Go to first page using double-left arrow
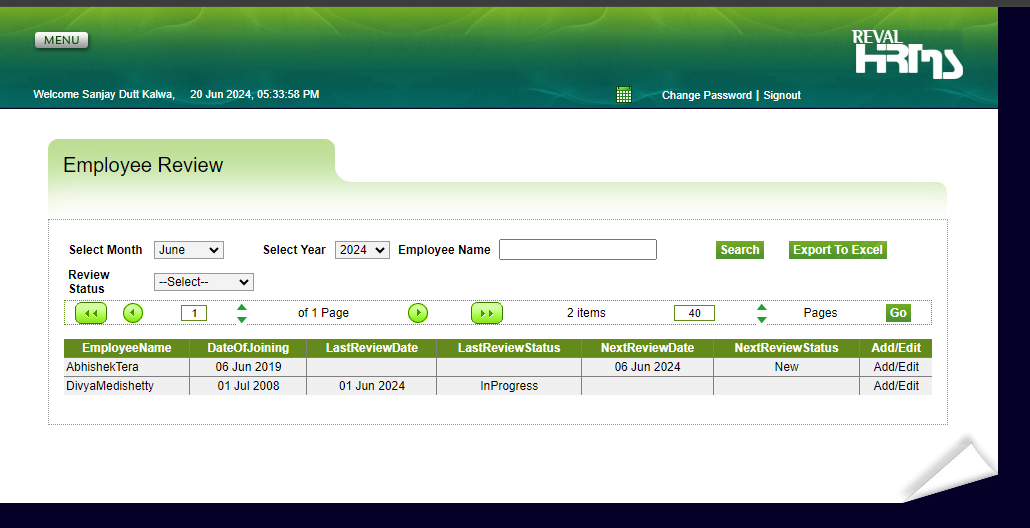The image size is (1030, 528). 91,313
